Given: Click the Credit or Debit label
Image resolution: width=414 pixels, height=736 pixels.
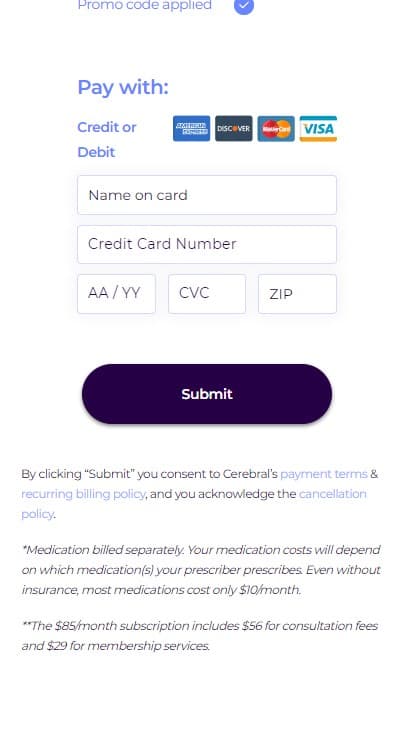Looking at the screenshot, I should pos(107,139).
